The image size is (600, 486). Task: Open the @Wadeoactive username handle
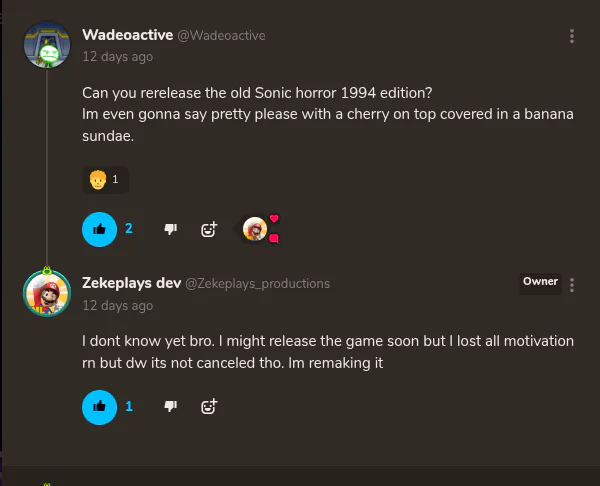coord(221,36)
